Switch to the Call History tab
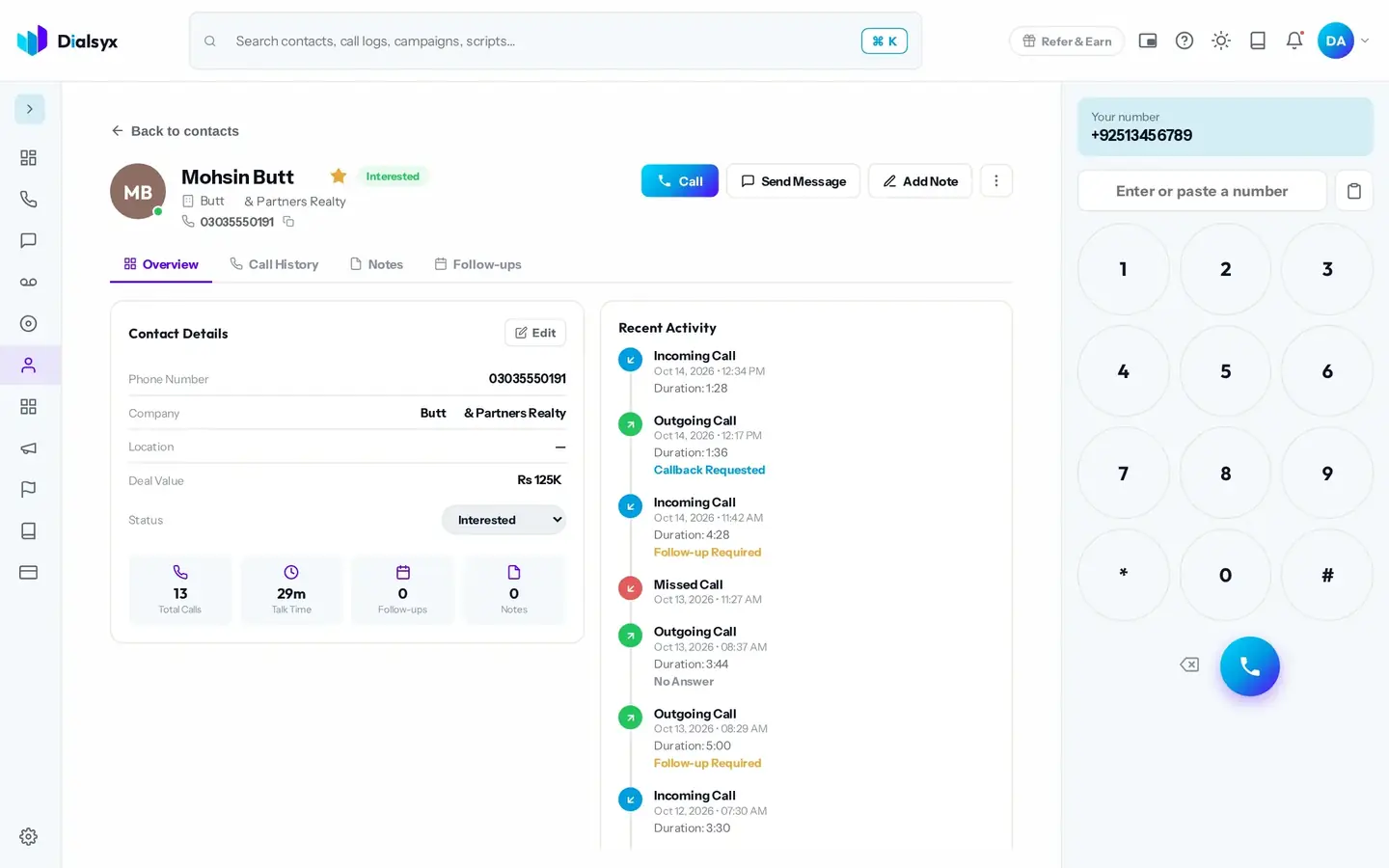Viewport: 1389px width, 868px height. tap(274, 264)
